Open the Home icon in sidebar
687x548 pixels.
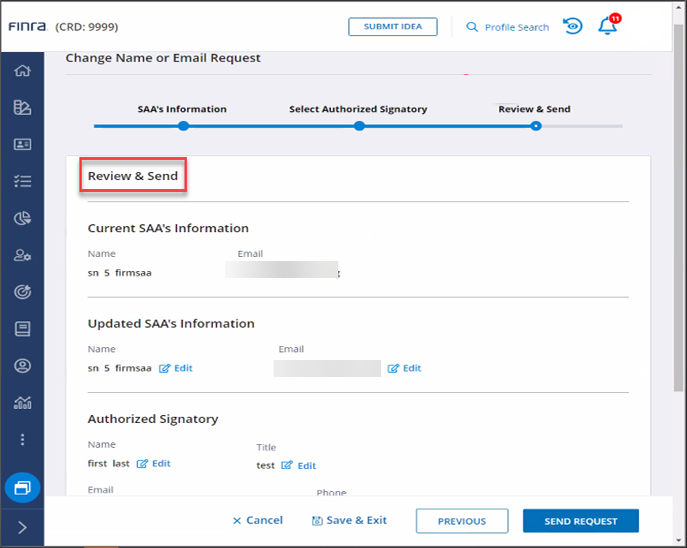tap(22, 71)
